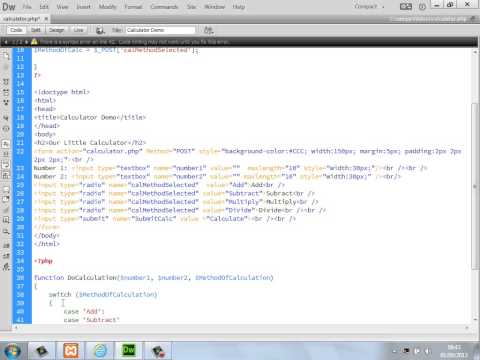Switch to Live view button
The image size is (480, 360).
pos(78,30)
